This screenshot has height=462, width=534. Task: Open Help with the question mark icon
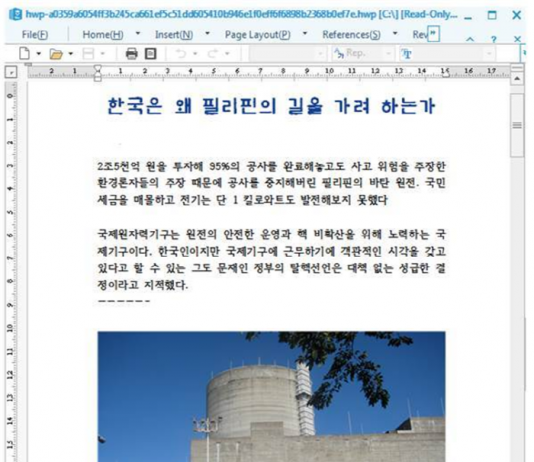point(493,39)
